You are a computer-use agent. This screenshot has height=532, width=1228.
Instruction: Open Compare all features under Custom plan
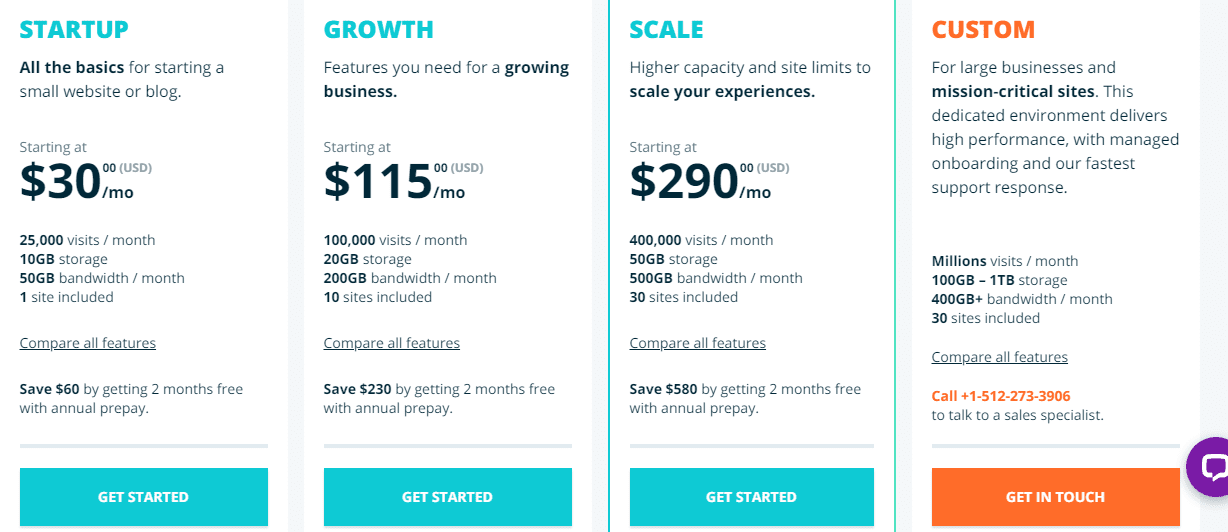[x=1000, y=357]
